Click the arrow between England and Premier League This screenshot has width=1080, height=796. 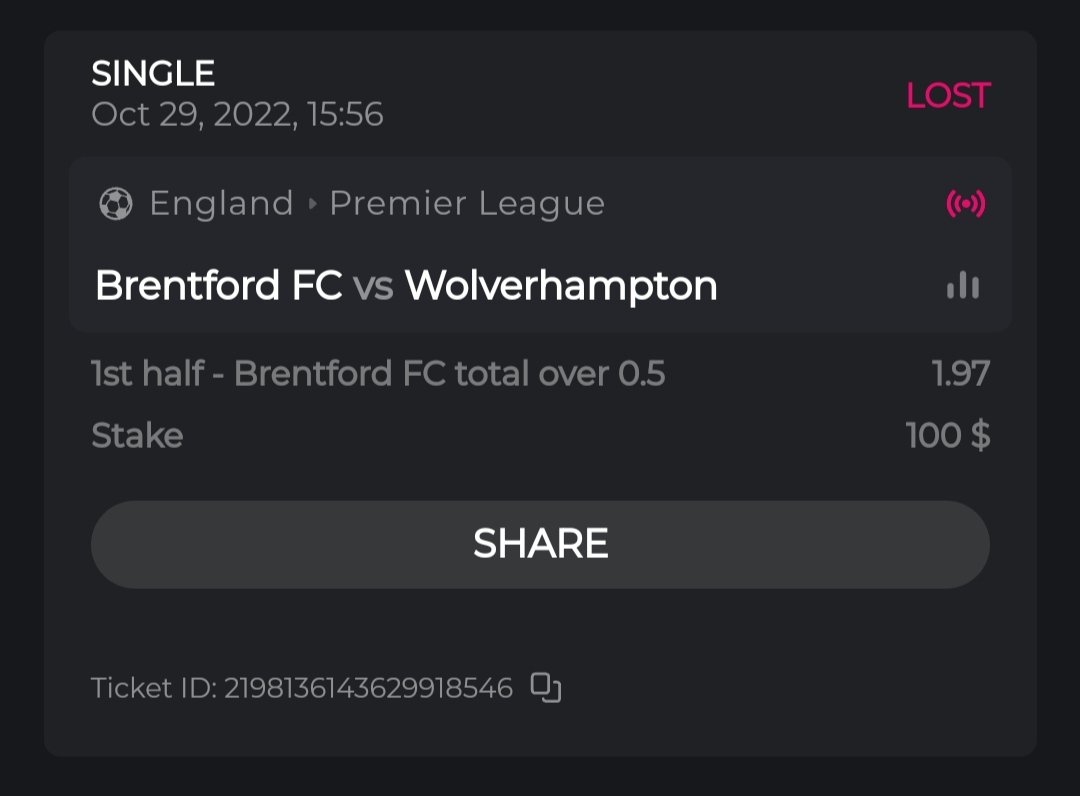click(312, 204)
